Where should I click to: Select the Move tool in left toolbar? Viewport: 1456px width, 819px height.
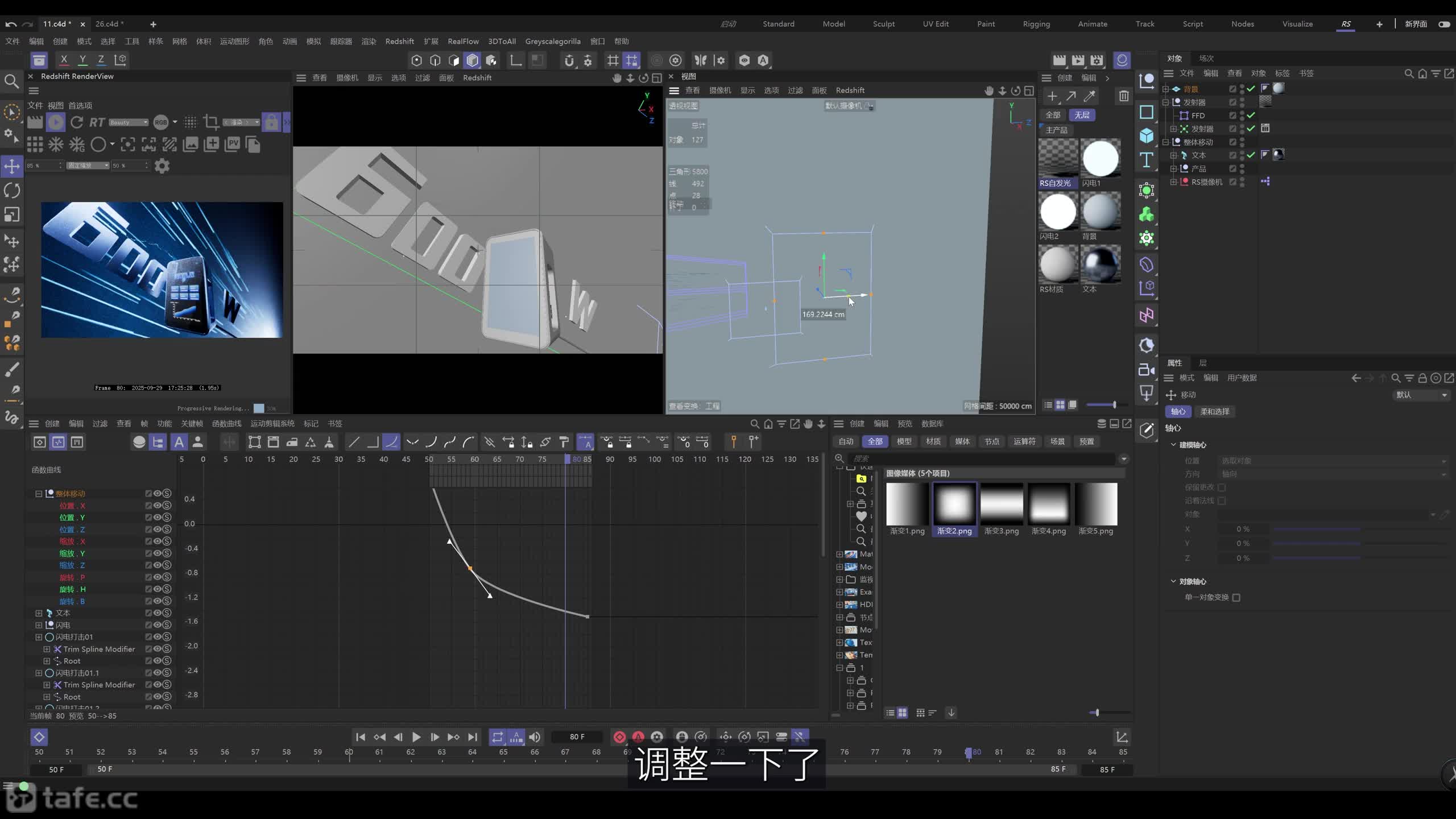click(x=12, y=166)
